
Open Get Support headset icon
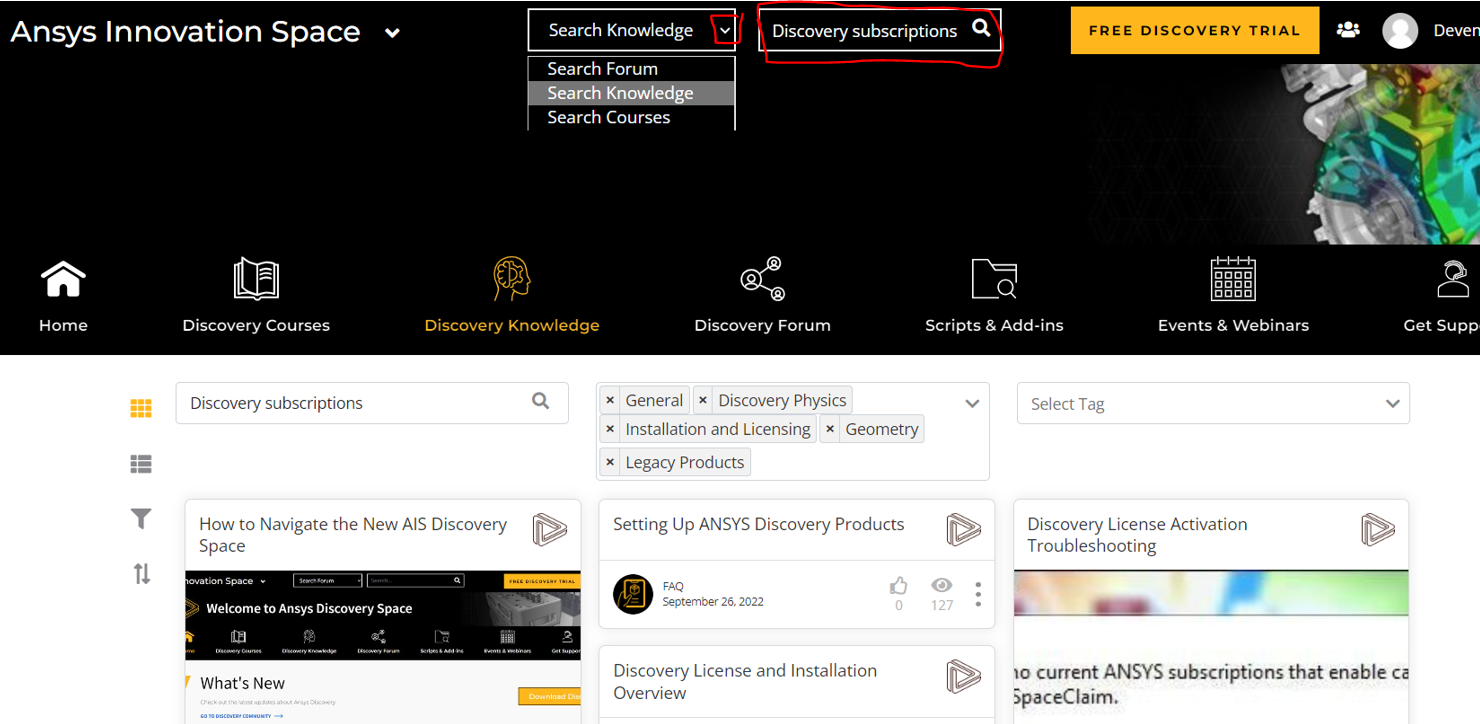[x=1453, y=279]
